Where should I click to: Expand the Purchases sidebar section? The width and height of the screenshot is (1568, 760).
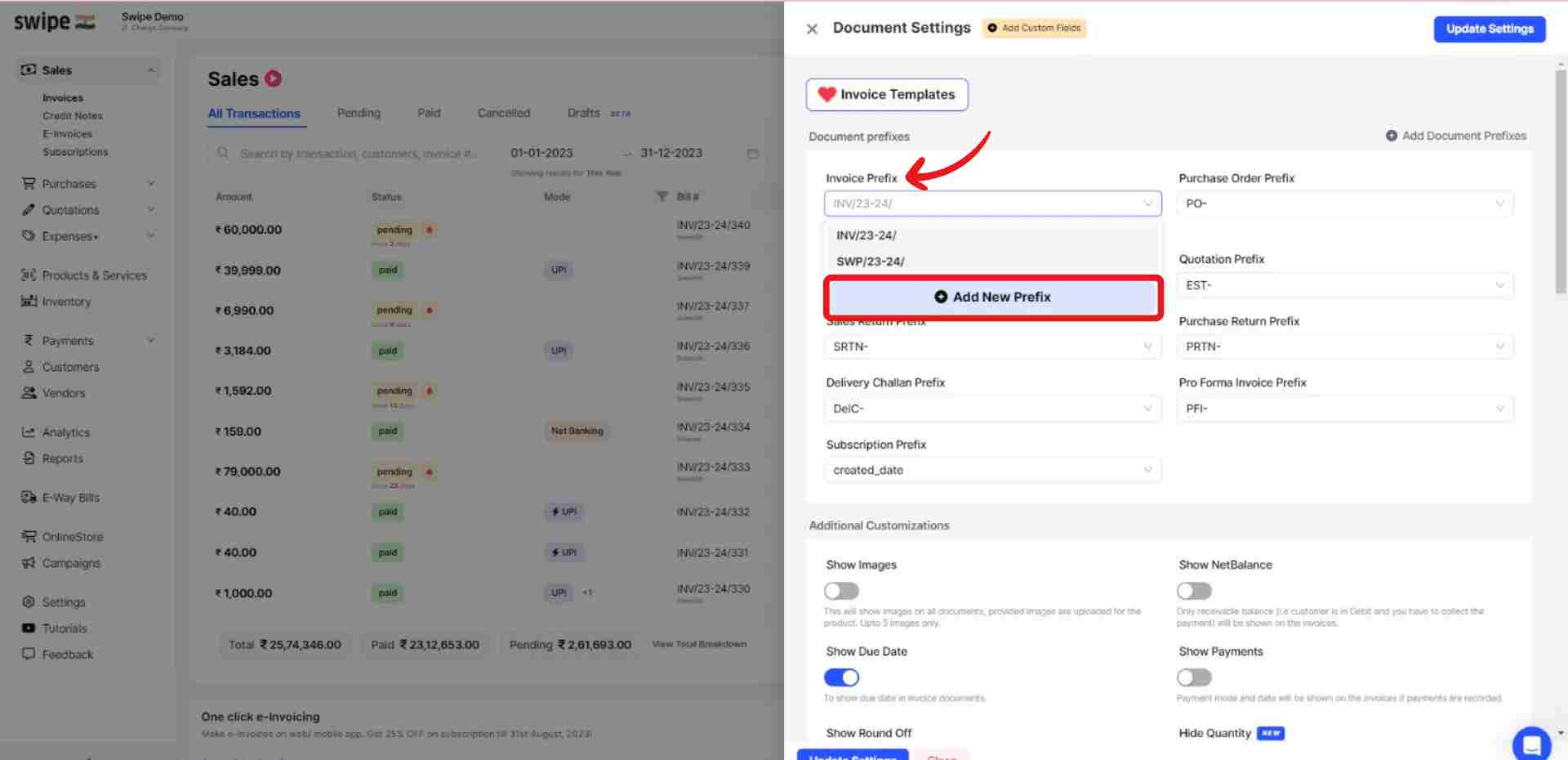pos(151,183)
